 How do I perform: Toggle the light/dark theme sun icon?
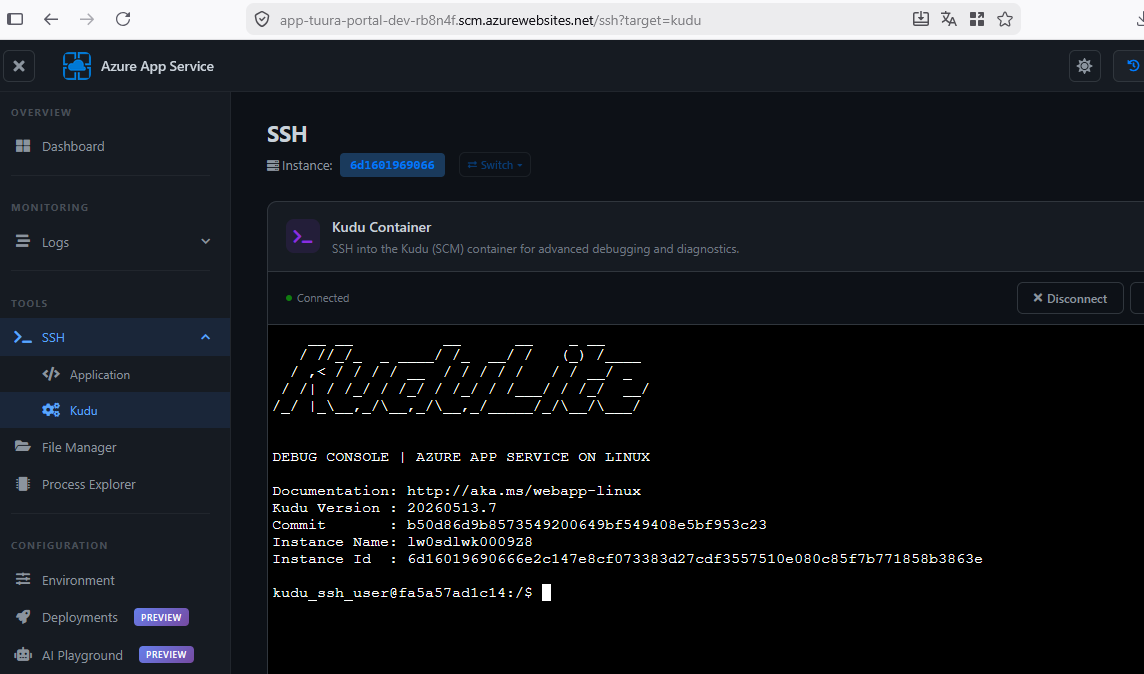[x=1084, y=66]
